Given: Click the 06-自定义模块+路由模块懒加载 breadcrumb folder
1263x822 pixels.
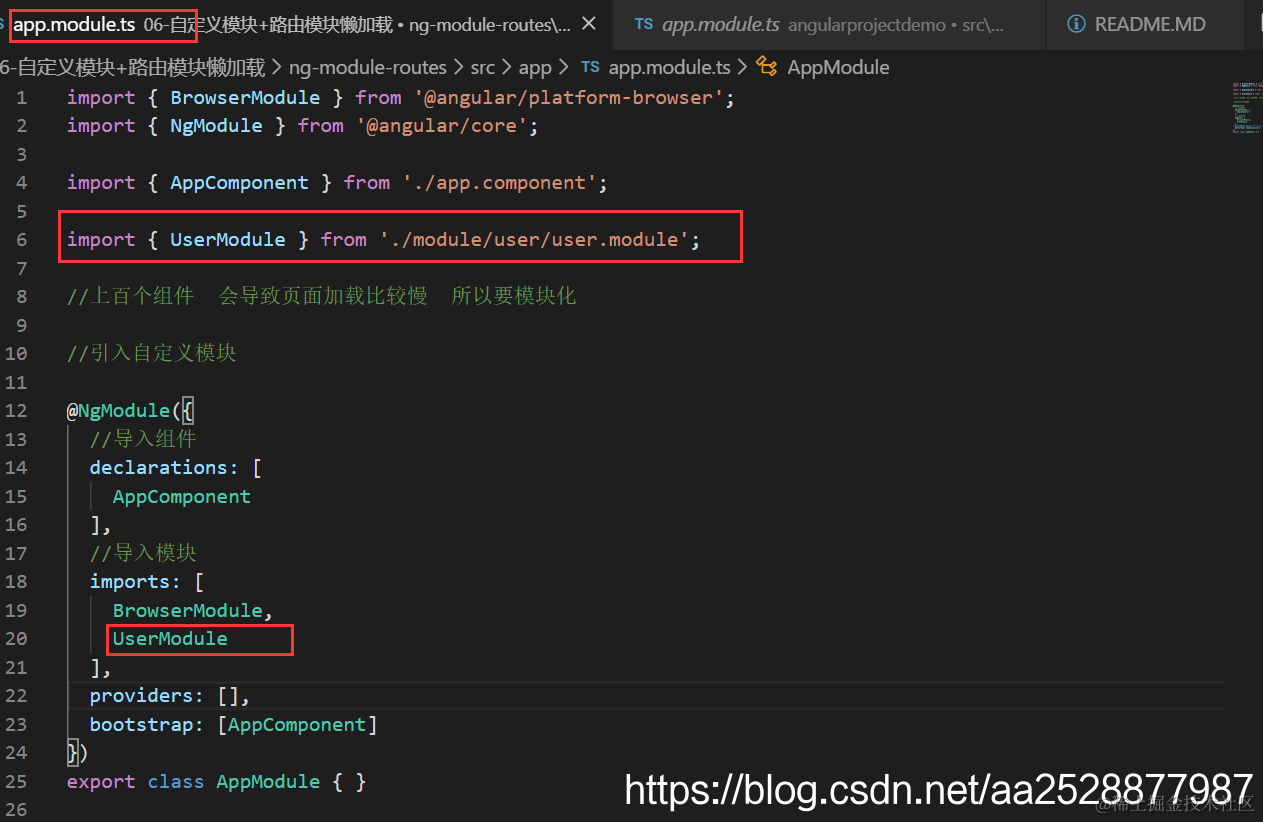Looking at the screenshot, I should (132, 68).
